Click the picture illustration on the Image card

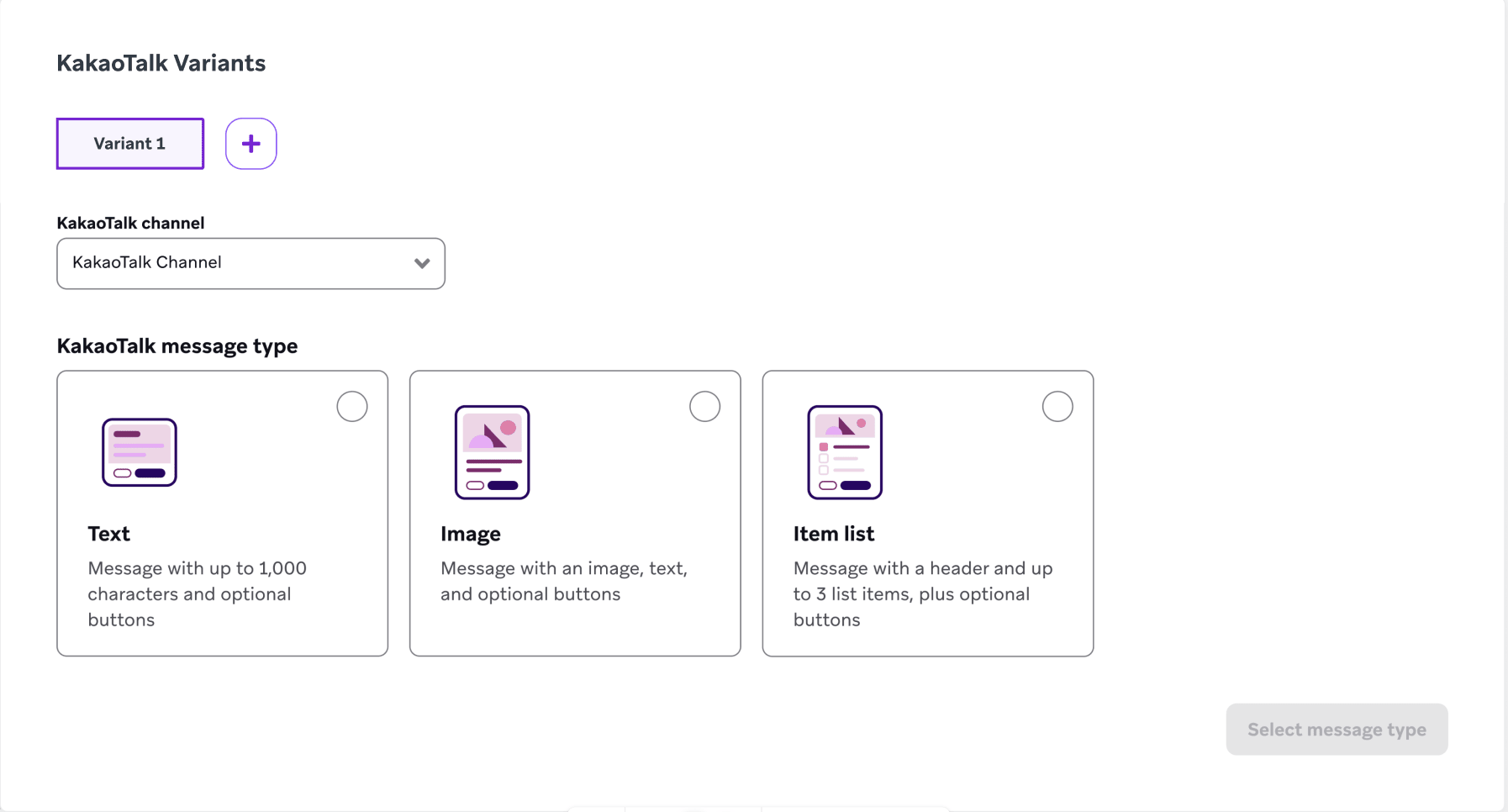(492, 451)
